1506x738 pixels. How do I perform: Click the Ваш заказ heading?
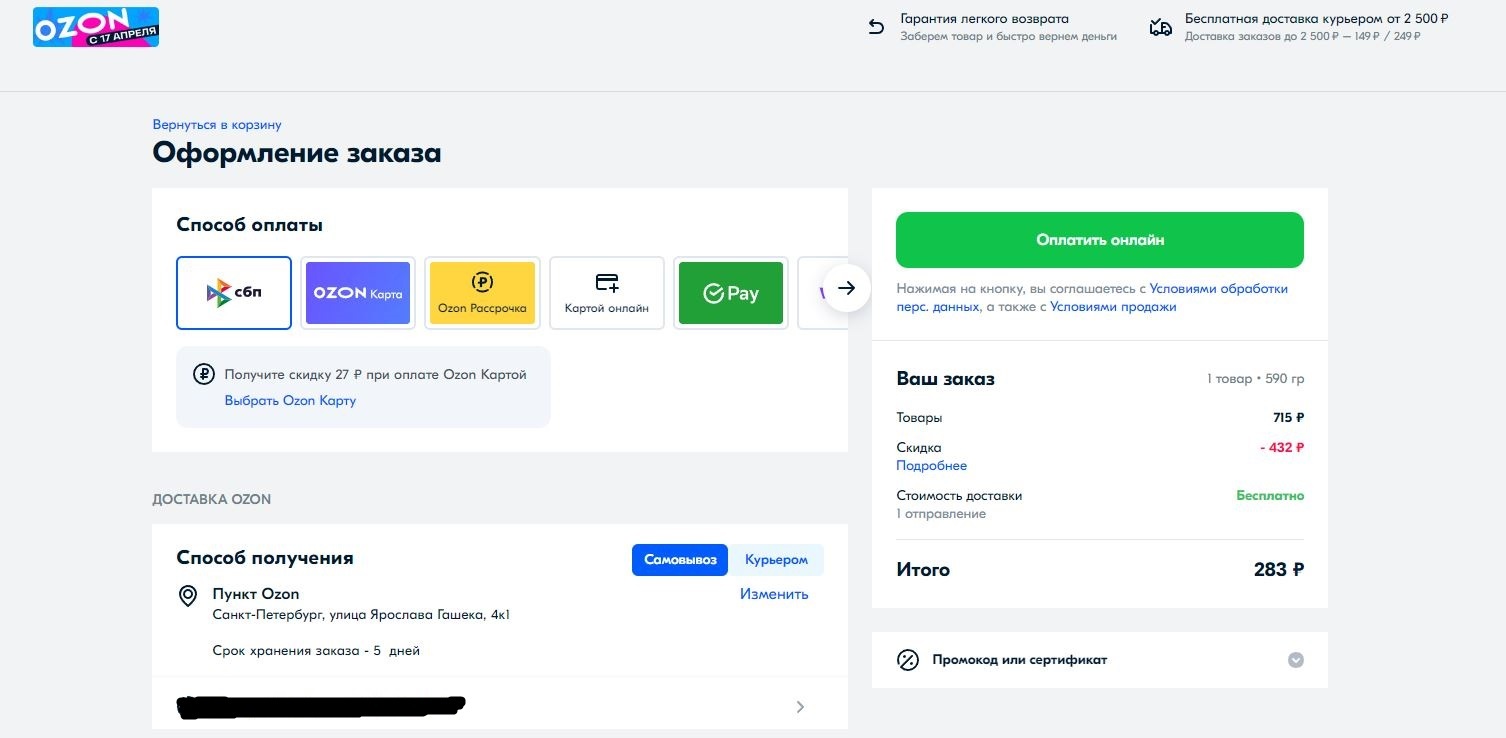click(x=946, y=379)
